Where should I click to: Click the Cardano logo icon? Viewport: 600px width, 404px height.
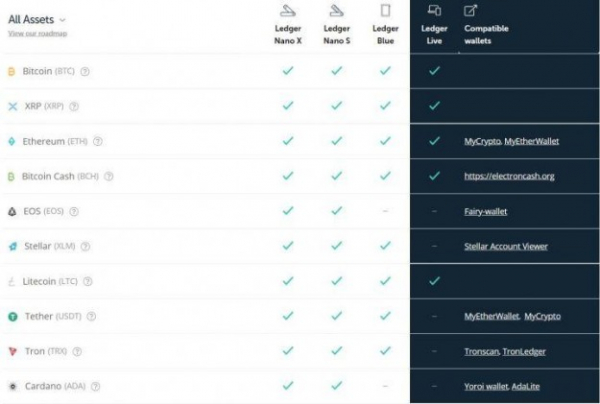(x=12, y=386)
